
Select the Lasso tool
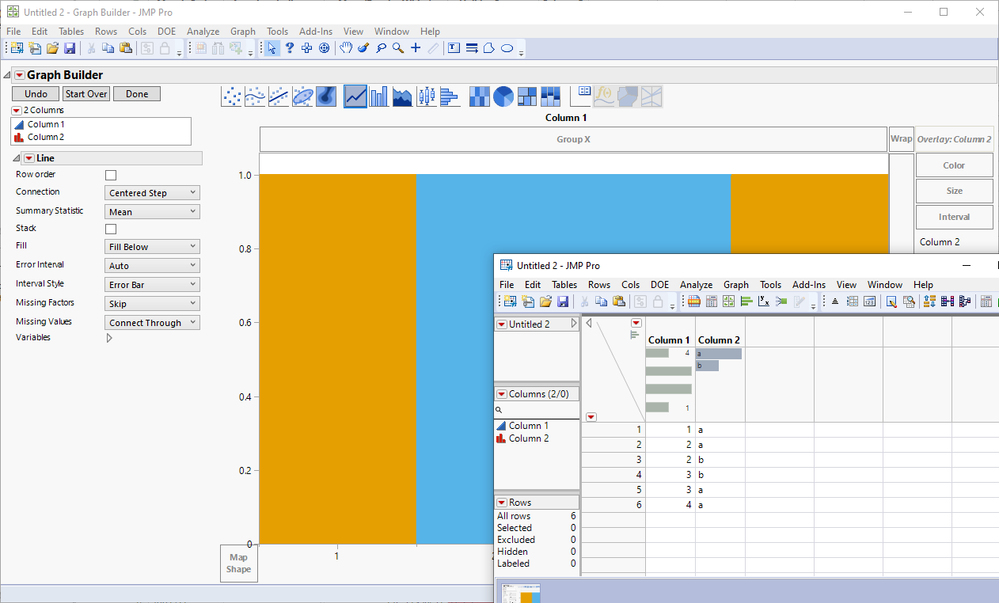click(x=381, y=48)
